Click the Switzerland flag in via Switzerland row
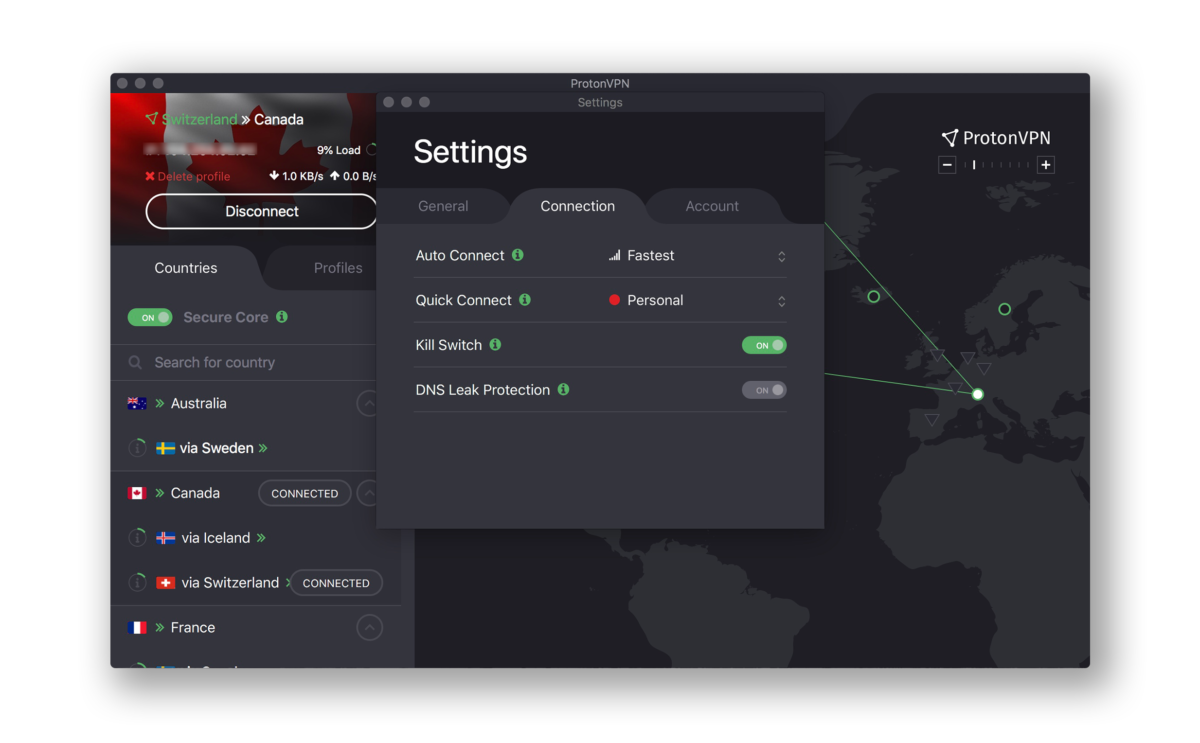 [x=166, y=583]
